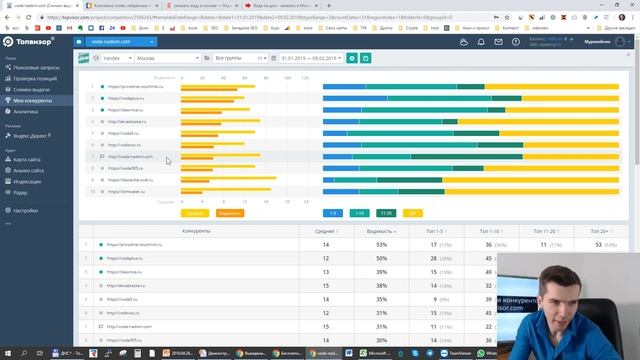Open Windows taskbar search
Image resolution: width=640 pixels, height=360 pixels.
(x=24, y=353)
